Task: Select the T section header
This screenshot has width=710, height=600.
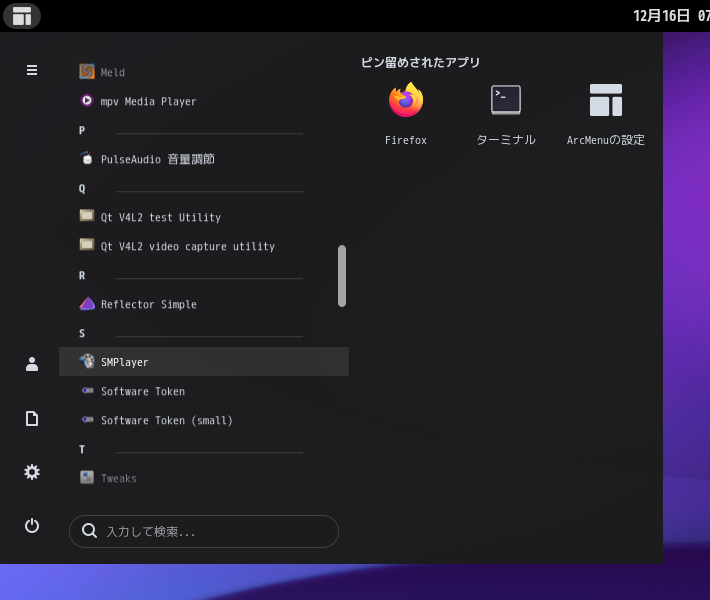Action: click(82, 449)
